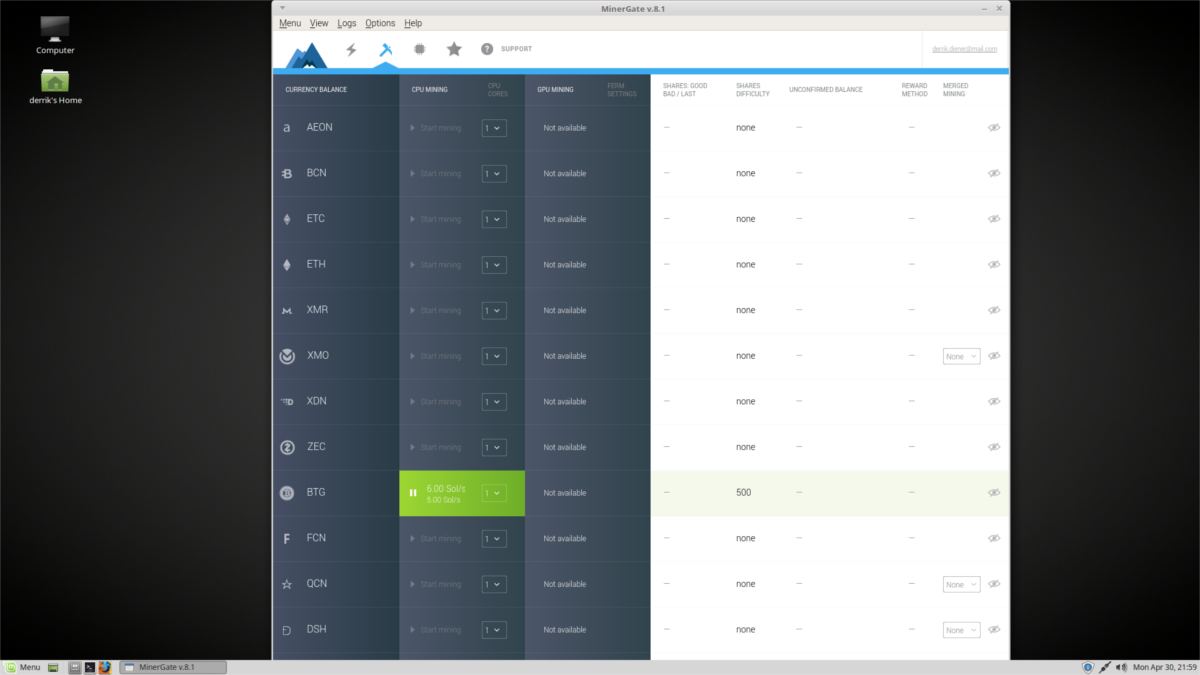Image resolution: width=1200 pixels, height=675 pixels.
Task: Open the chip benchmark tab
Action: pyautogui.click(x=420, y=49)
